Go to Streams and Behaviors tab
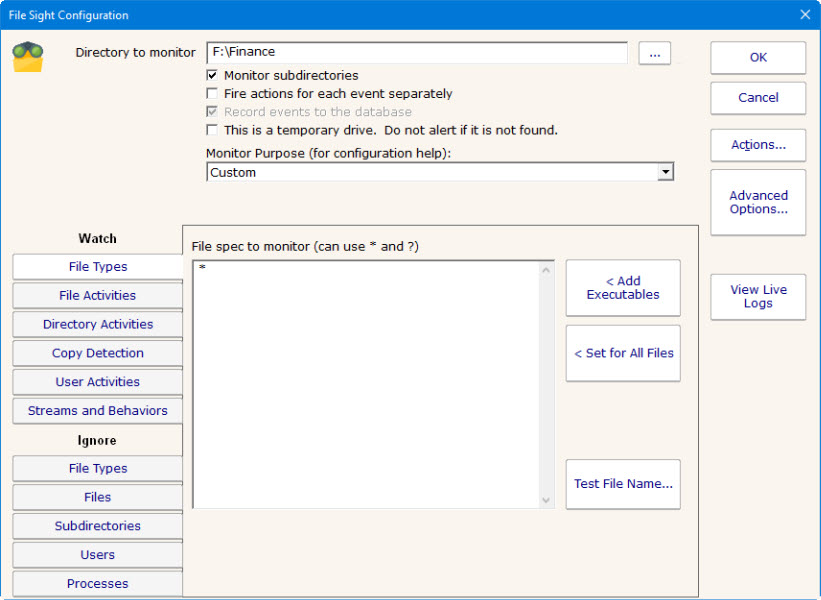The image size is (821, 600). tap(97, 411)
